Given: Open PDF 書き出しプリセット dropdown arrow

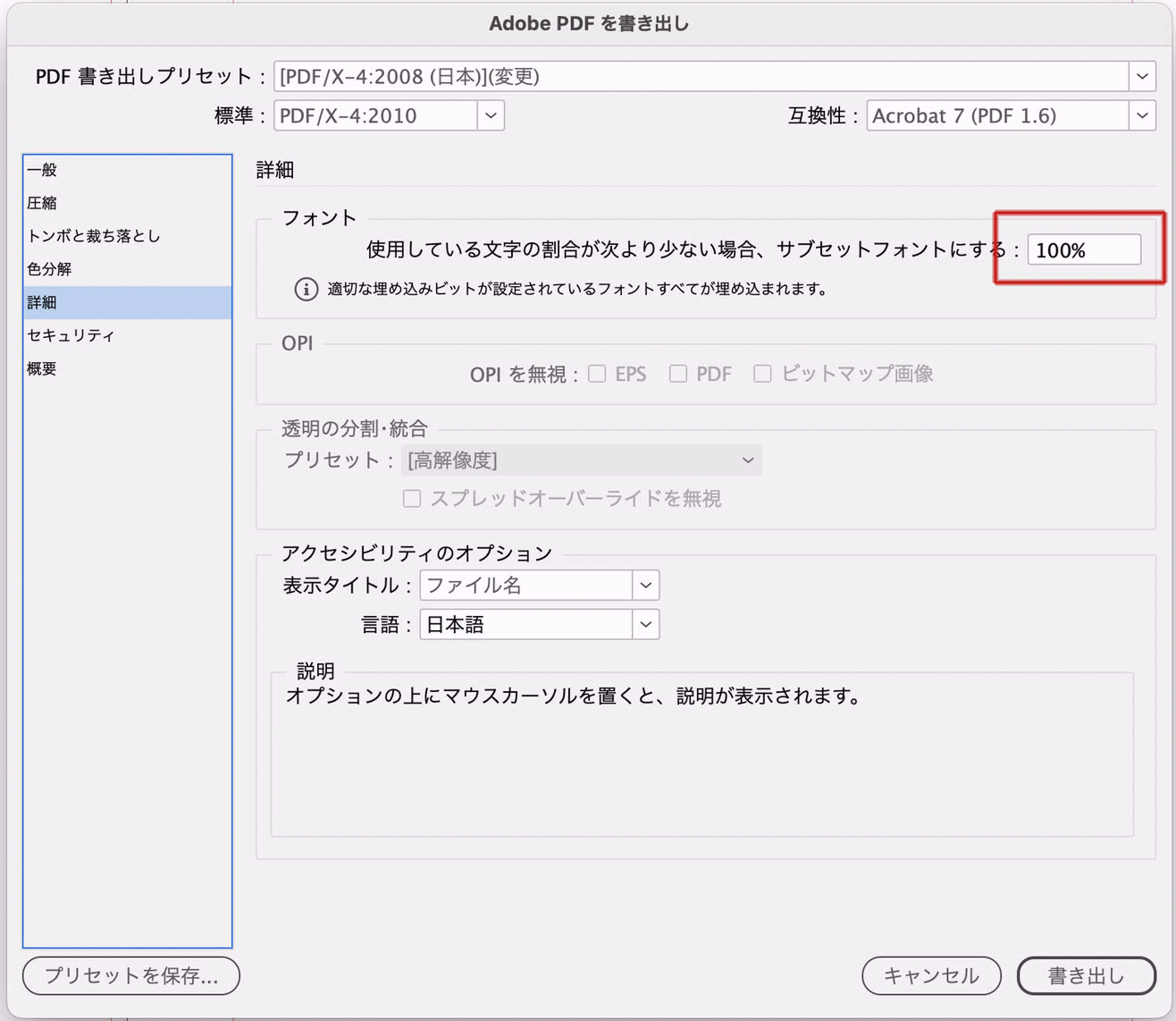Looking at the screenshot, I should point(1141,77).
